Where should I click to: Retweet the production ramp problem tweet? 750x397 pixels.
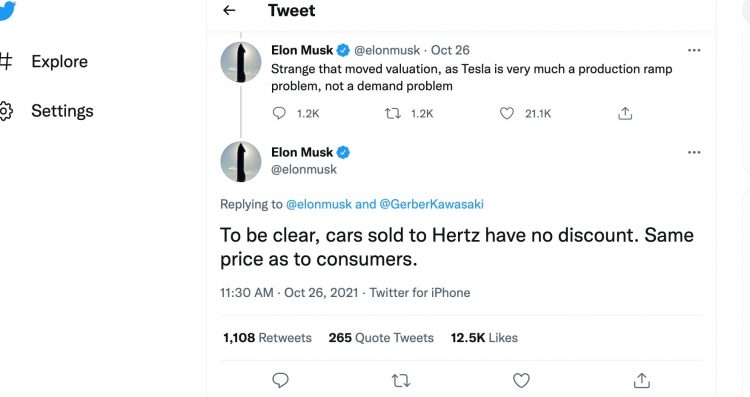coord(393,113)
